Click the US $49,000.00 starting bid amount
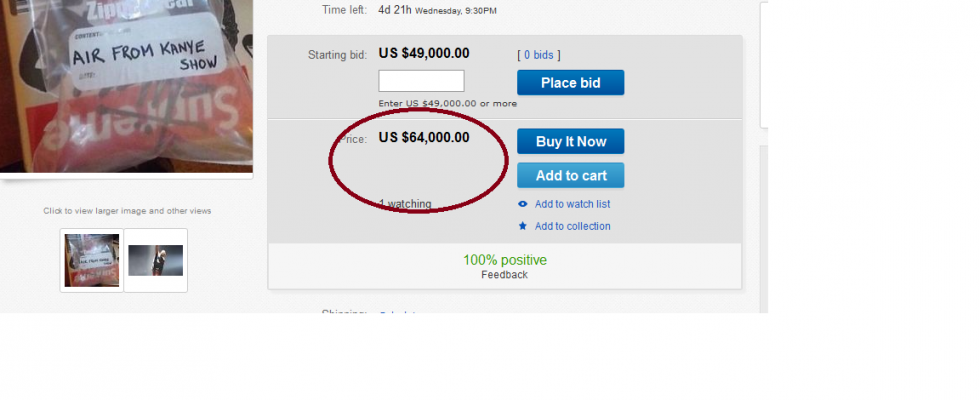This screenshot has width=980, height=400. pos(424,54)
